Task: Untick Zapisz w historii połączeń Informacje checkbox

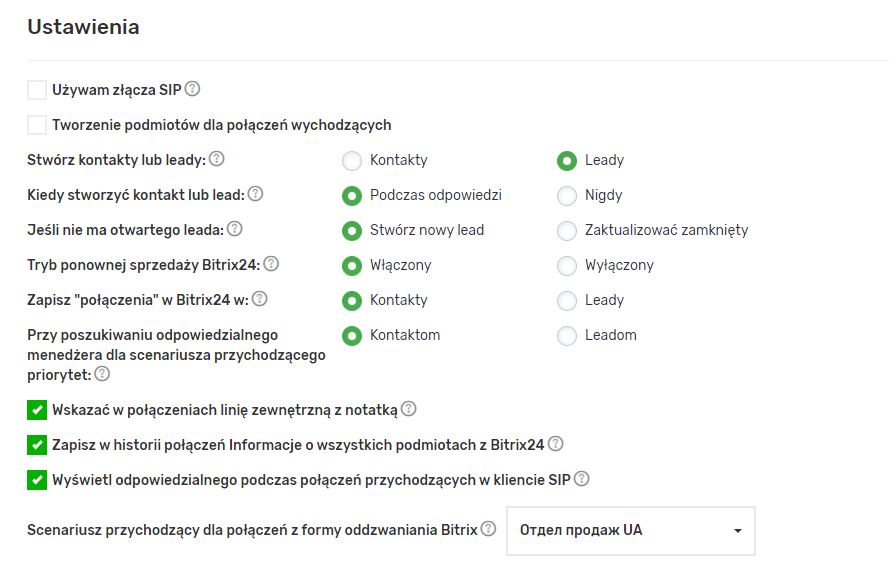Action: click(x=37, y=445)
